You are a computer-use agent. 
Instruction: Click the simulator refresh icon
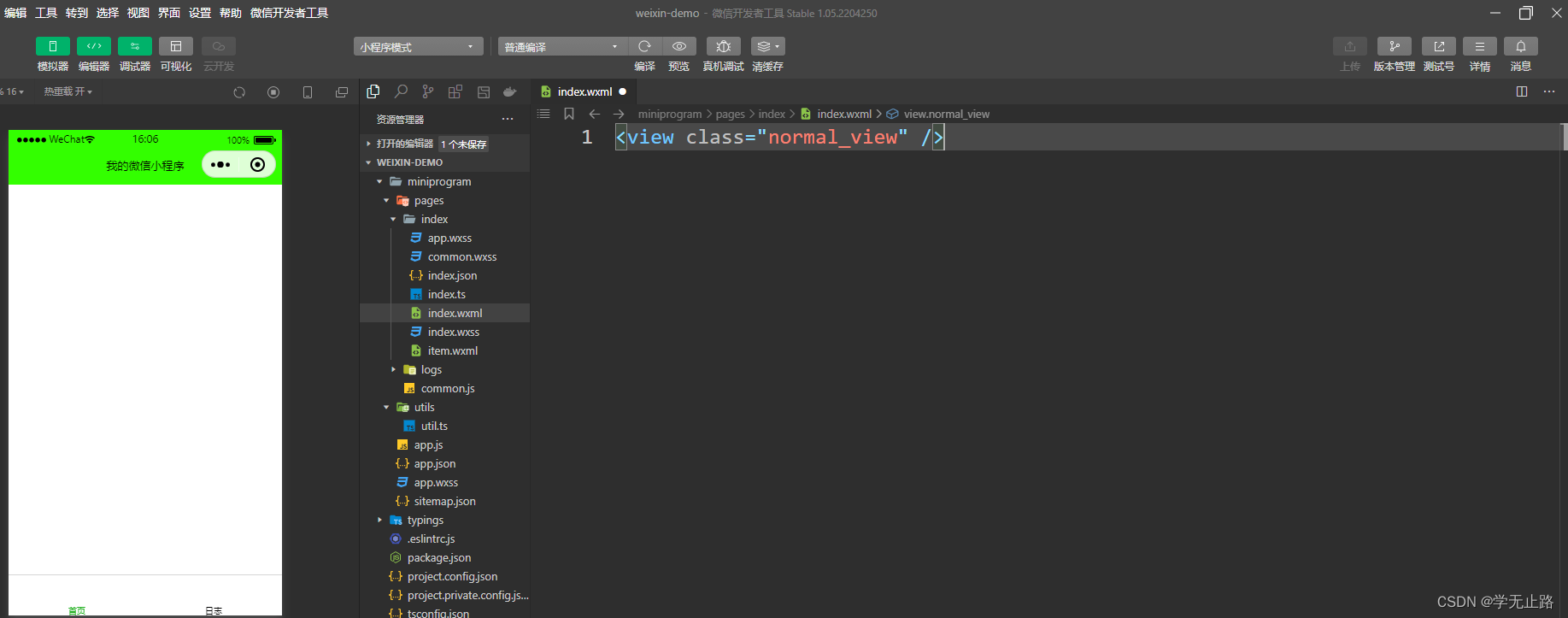239,92
